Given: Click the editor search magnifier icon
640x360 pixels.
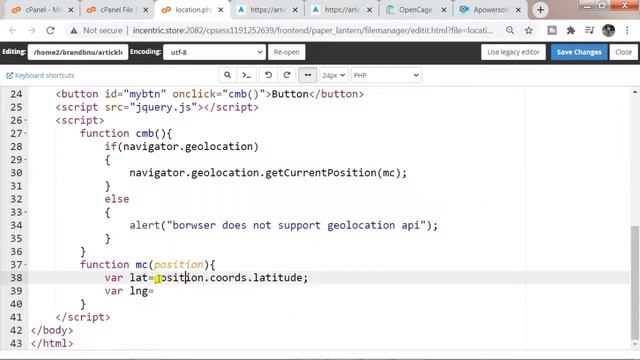Looking at the screenshot, I should [227, 75].
